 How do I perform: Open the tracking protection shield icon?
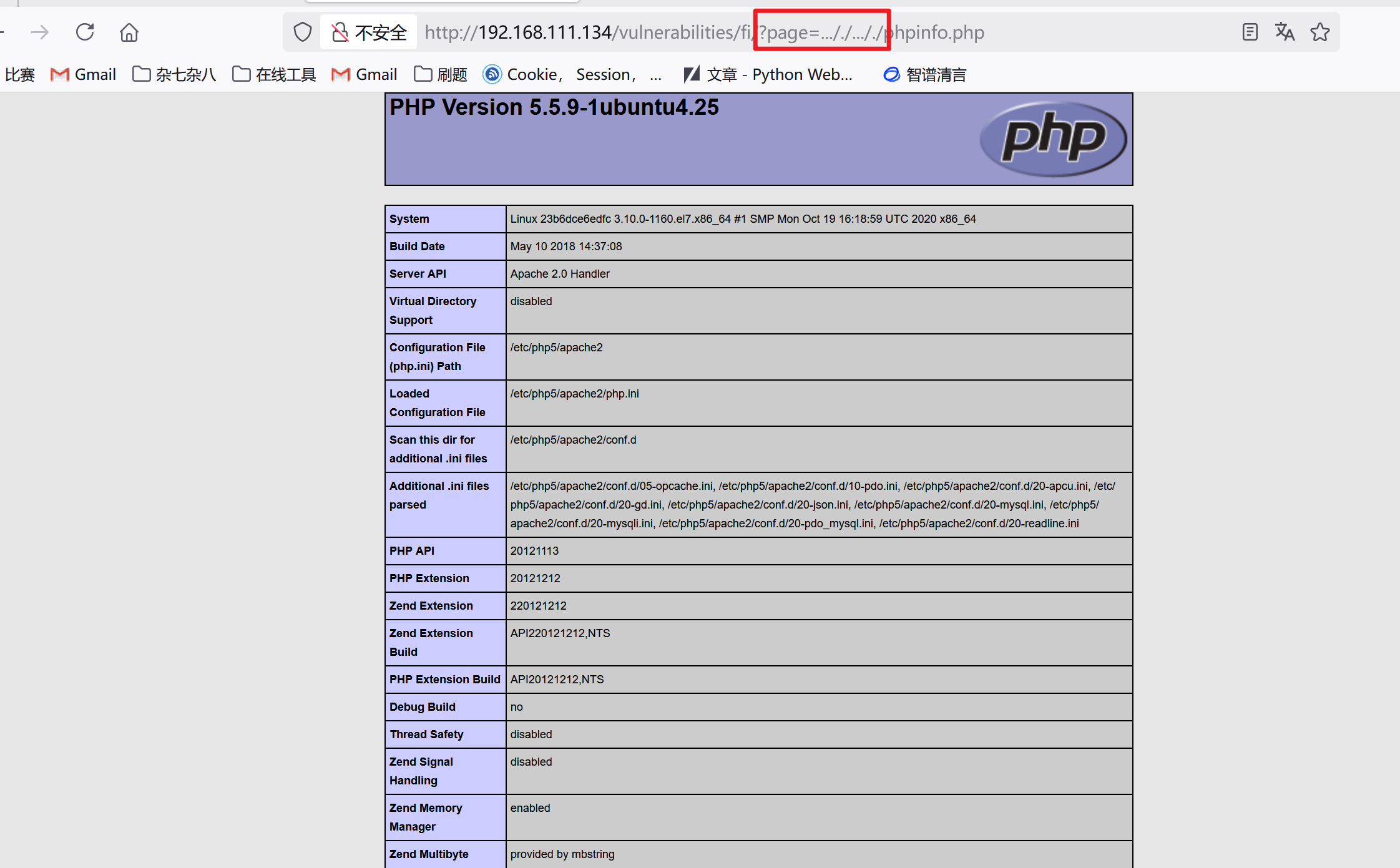303,32
